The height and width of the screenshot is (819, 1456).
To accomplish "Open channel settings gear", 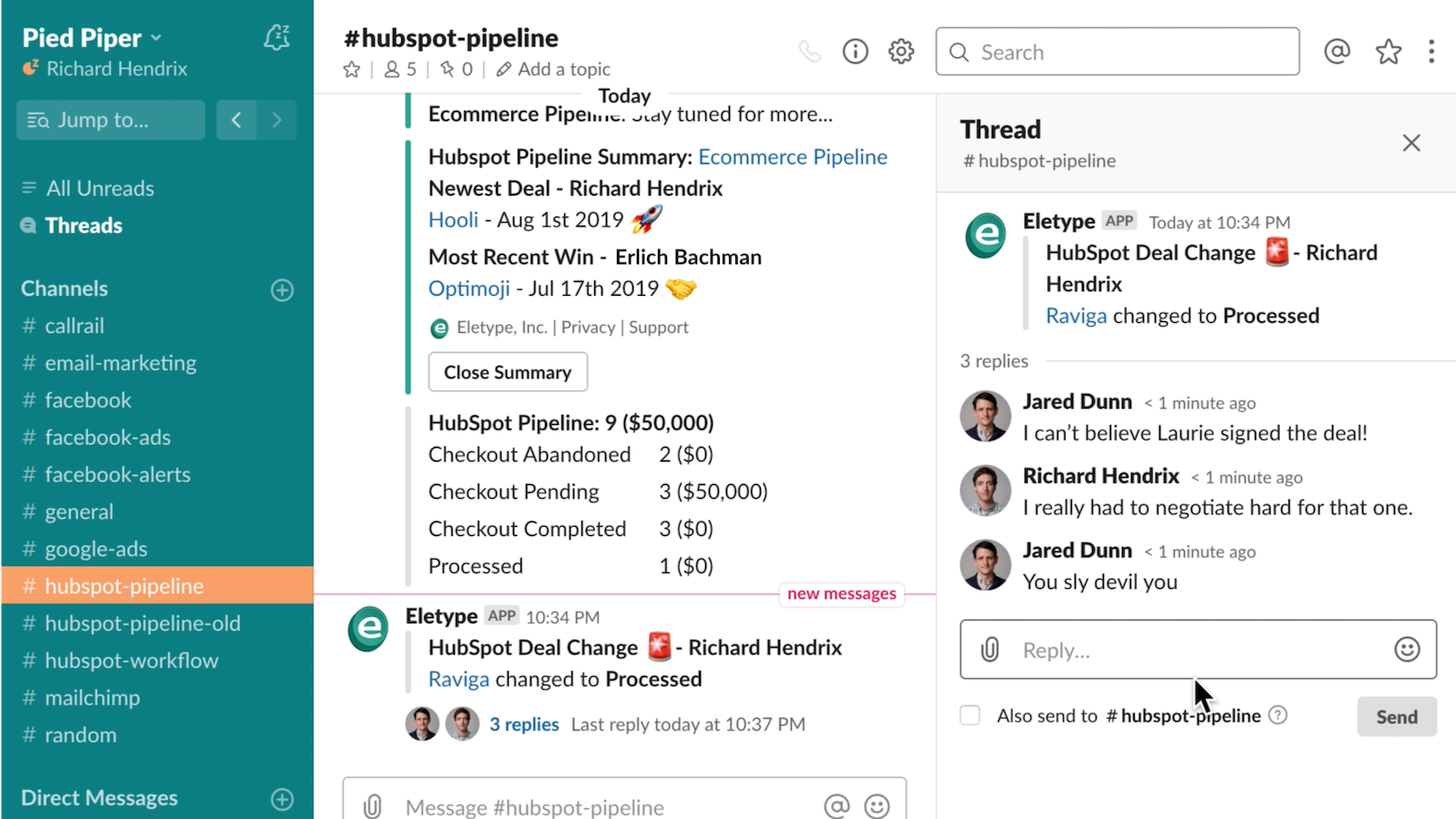I will [x=900, y=51].
